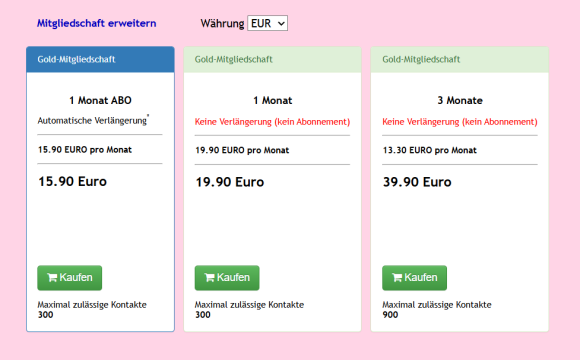Click Kaufen for the 1 Monat ABO plan
Viewport: 580px width, 360px height.
(x=70, y=277)
